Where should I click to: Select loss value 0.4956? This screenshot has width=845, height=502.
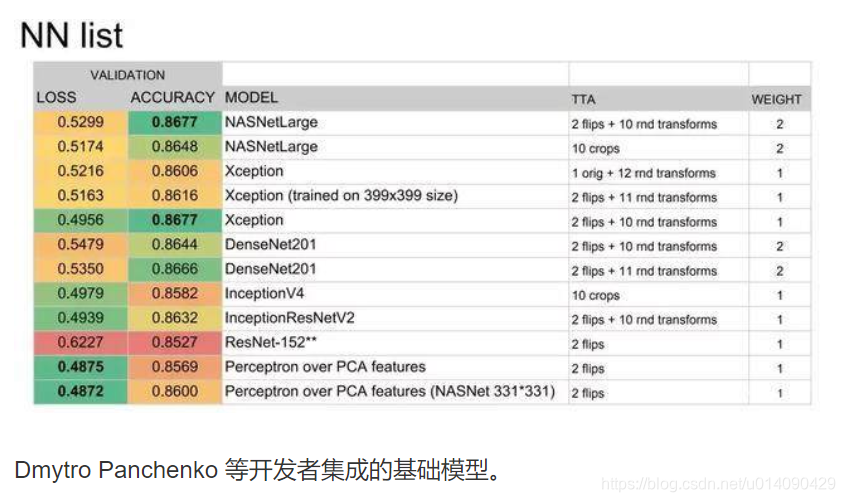pos(80,220)
